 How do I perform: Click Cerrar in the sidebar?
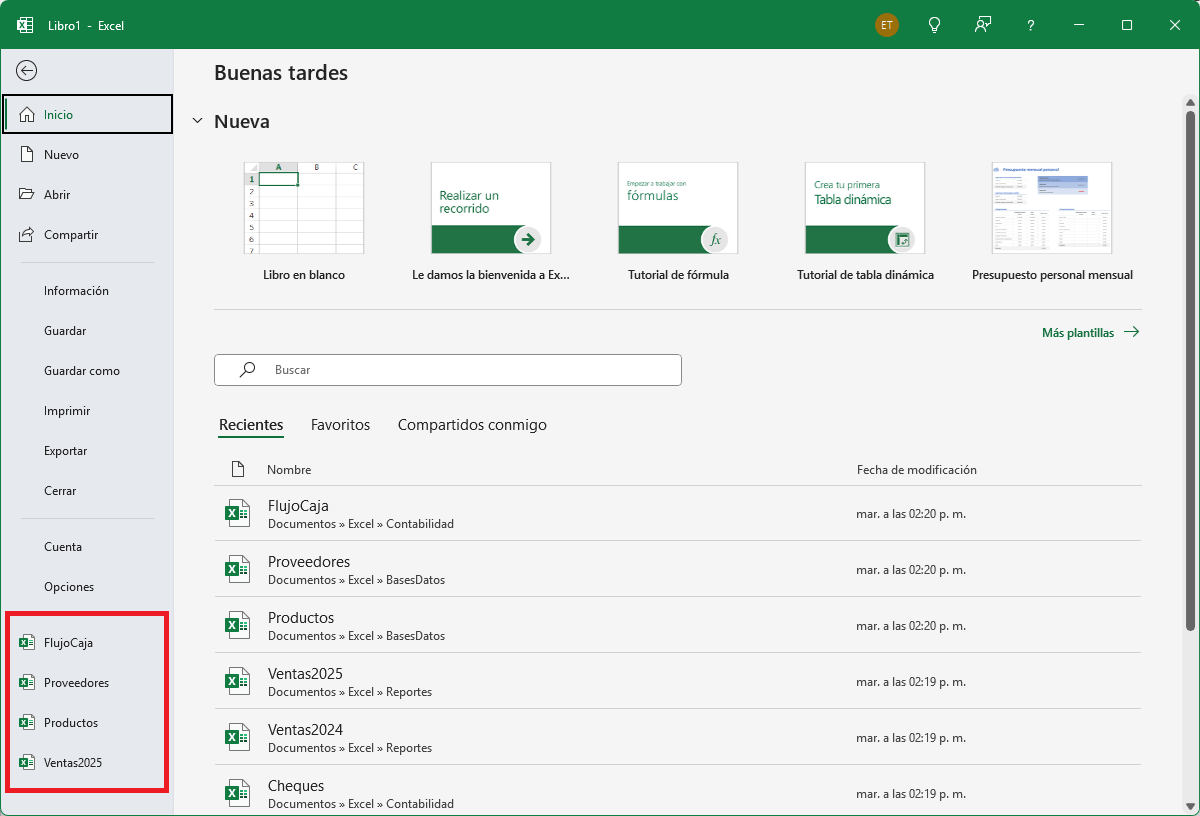(x=88, y=491)
